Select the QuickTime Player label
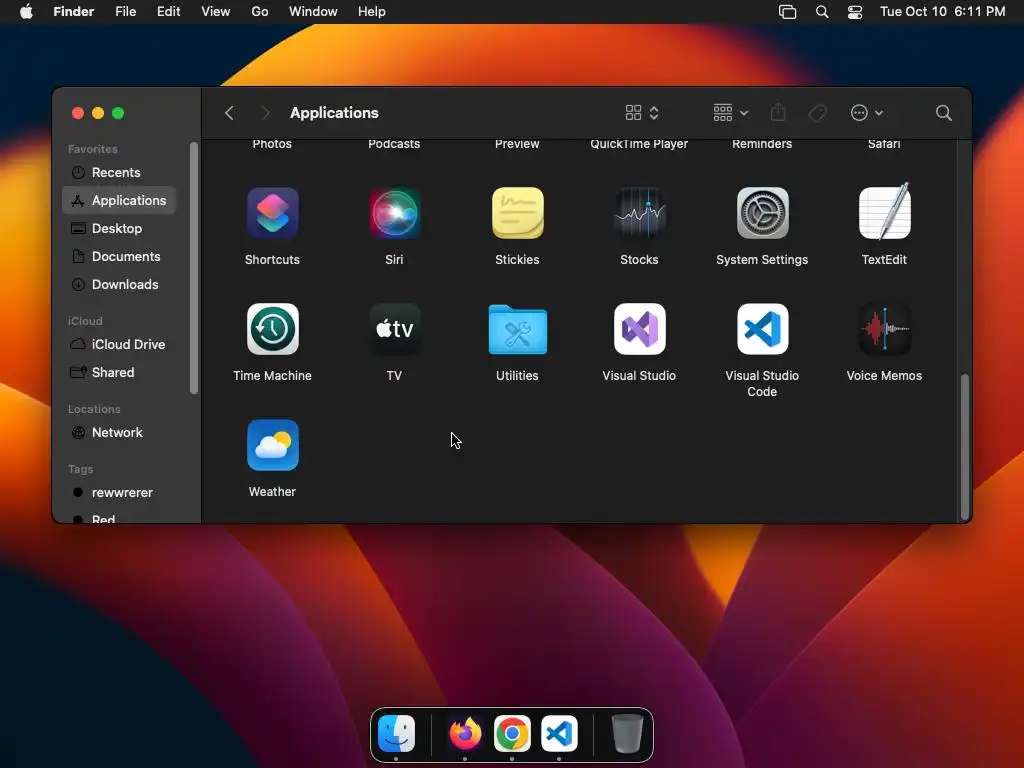This screenshot has width=1024, height=768. 639,144
